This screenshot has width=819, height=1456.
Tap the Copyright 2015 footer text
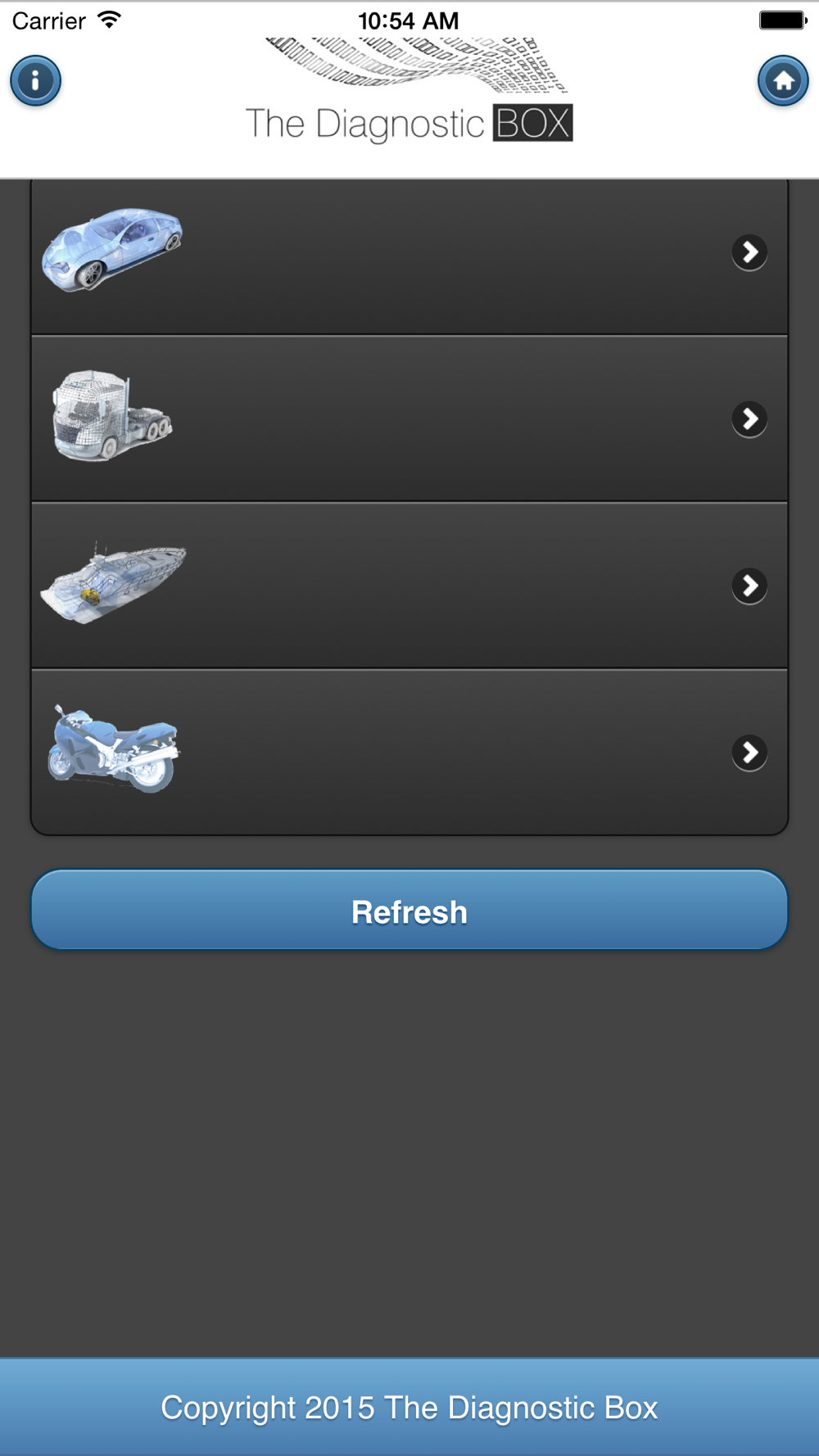(x=409, y=1408)
